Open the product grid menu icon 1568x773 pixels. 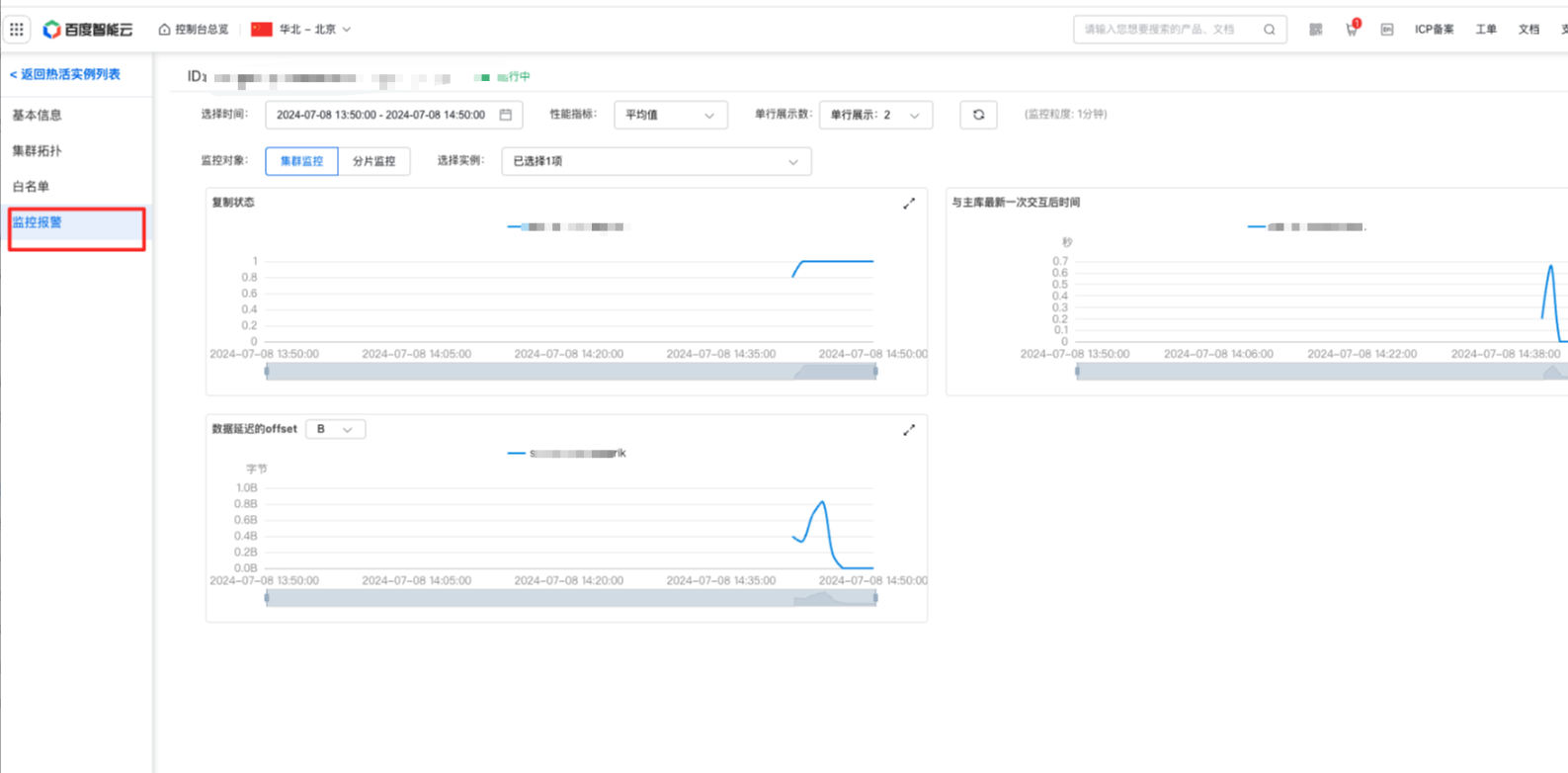coord(17,30)
